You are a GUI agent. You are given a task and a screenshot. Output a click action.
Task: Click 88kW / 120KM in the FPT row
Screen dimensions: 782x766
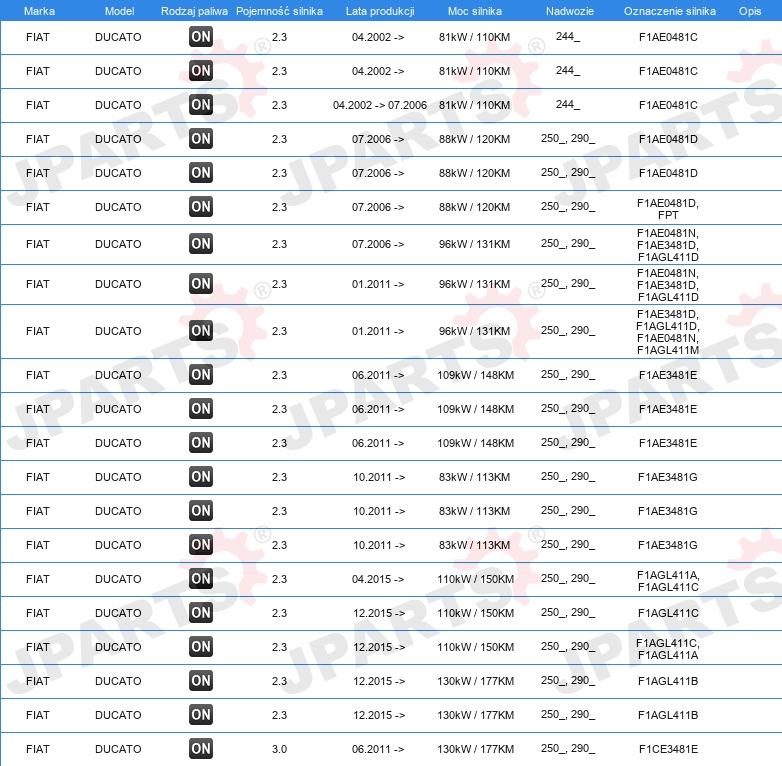tap(474, 207)
